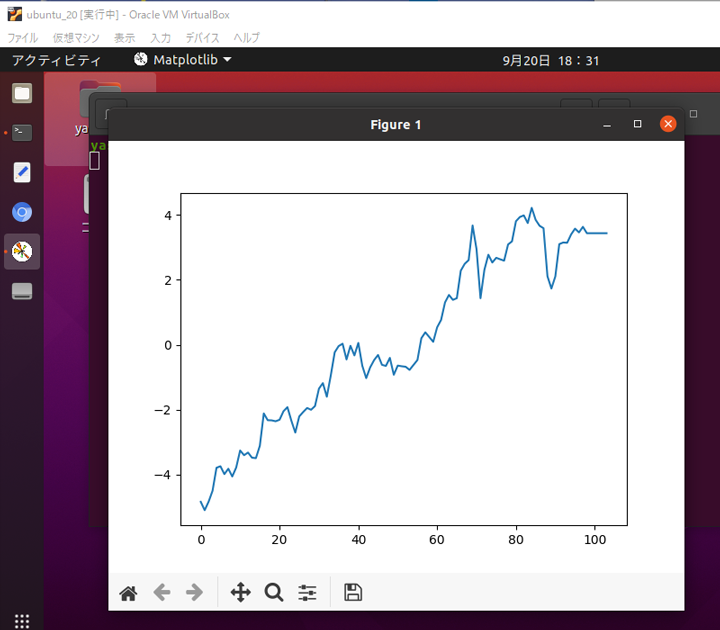Click the y-axis tick label −4
Screen dimensions: 720x630
coord(162,475)
